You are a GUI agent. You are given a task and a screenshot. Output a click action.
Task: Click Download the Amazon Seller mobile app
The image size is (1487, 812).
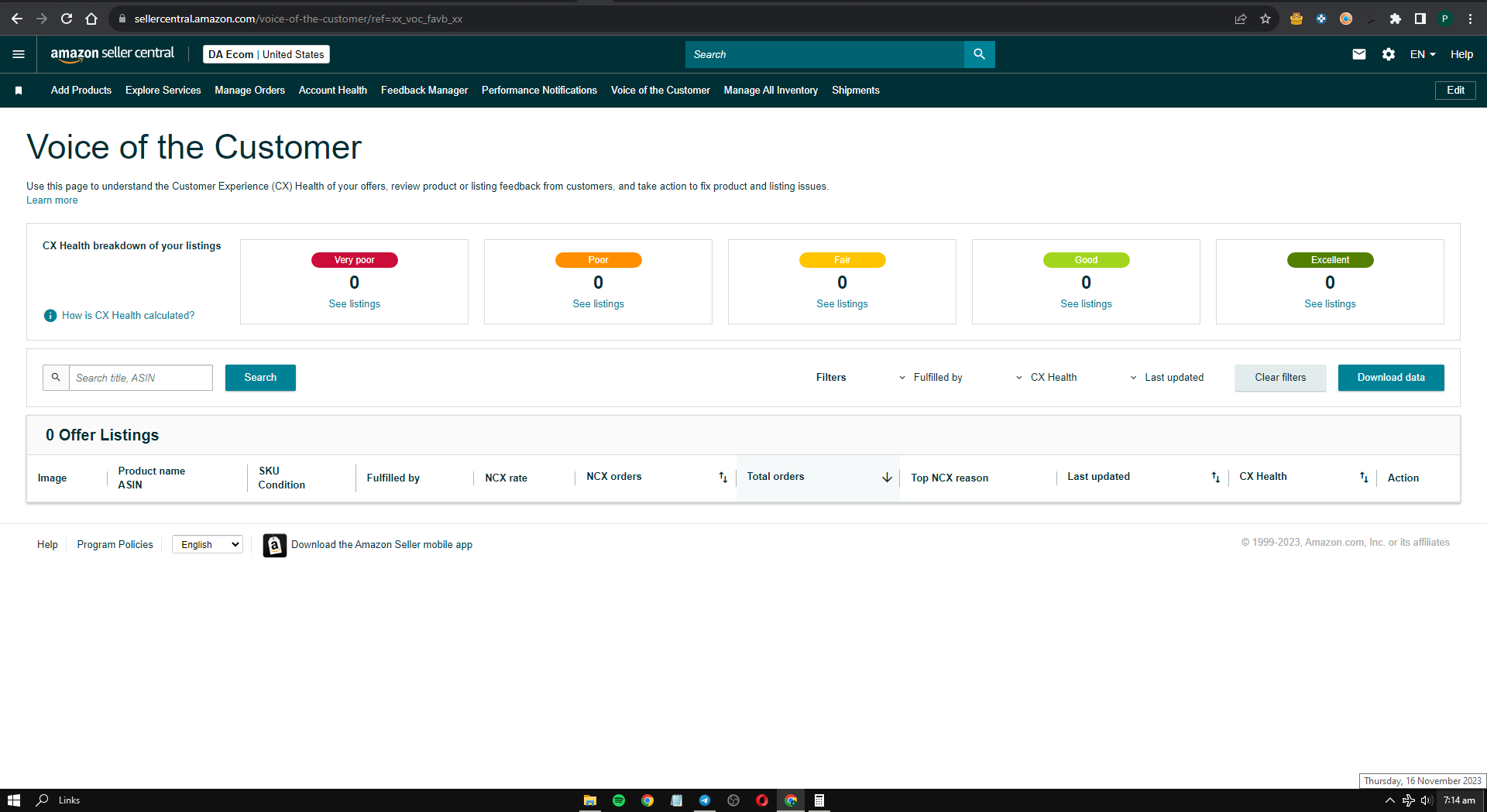point(382,545)
